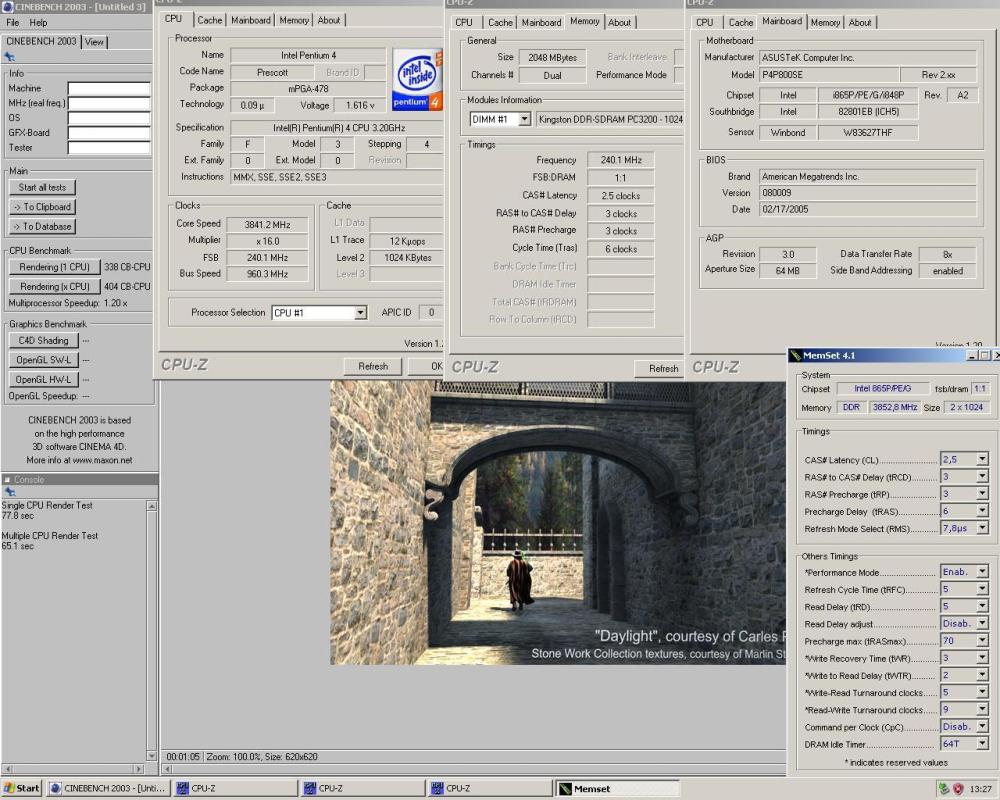The width and height of the screenshot is (1000, 800).
Task: Open the Write to Read Delay (tWTR) dropdown
Action: tap(982, 676)
